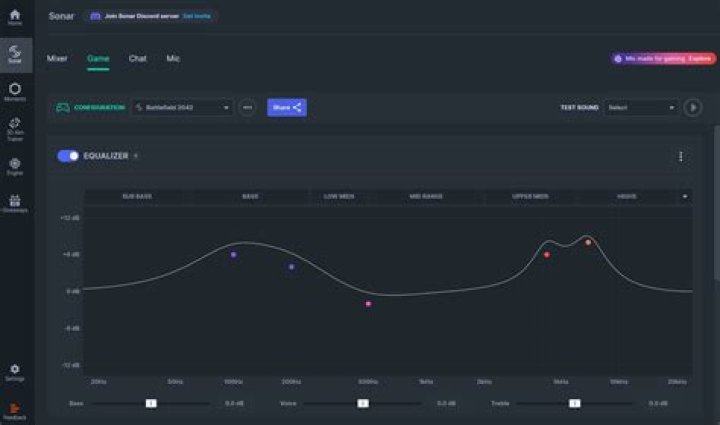Screen dimensions: 720x425
Task: Play the selected test sound
Action: click(x=692, y=107)
